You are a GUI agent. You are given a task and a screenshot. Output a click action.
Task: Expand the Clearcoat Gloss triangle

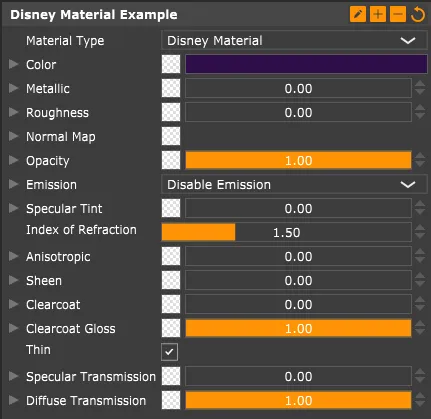(13, 328)
